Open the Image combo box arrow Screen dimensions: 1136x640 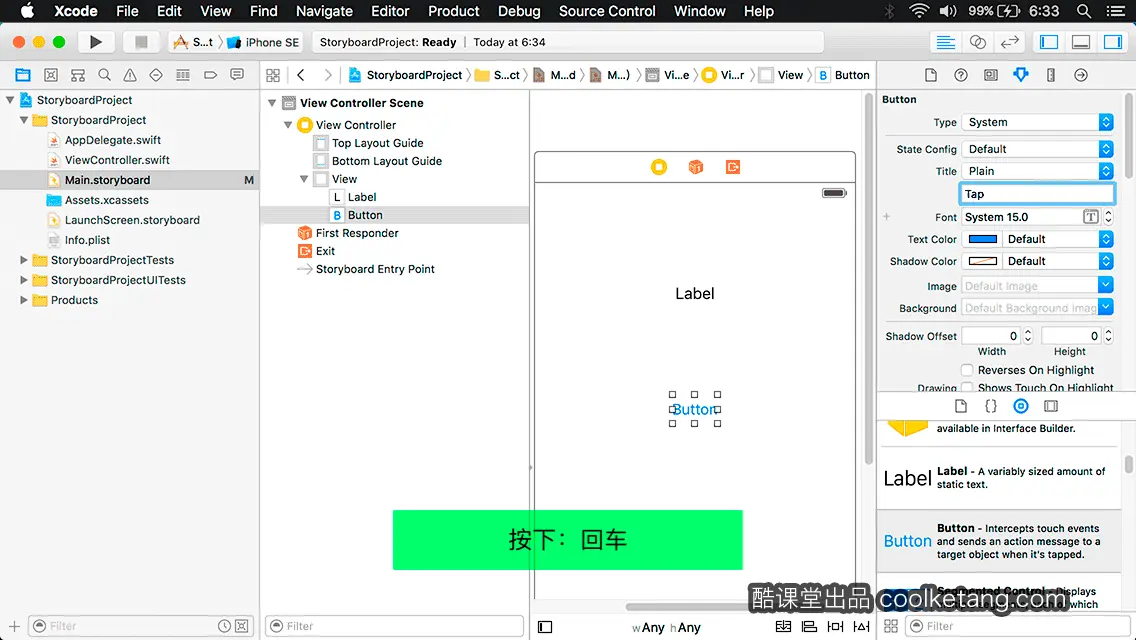pyautogui.click(x=1106, y=286)
